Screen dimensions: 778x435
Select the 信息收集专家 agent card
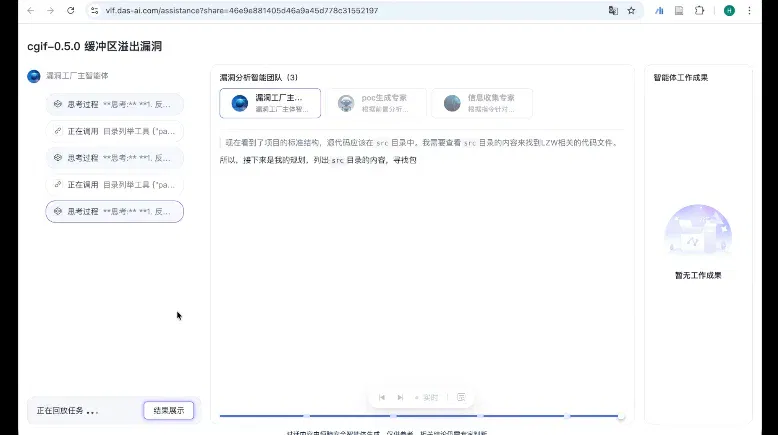point(482,103)
